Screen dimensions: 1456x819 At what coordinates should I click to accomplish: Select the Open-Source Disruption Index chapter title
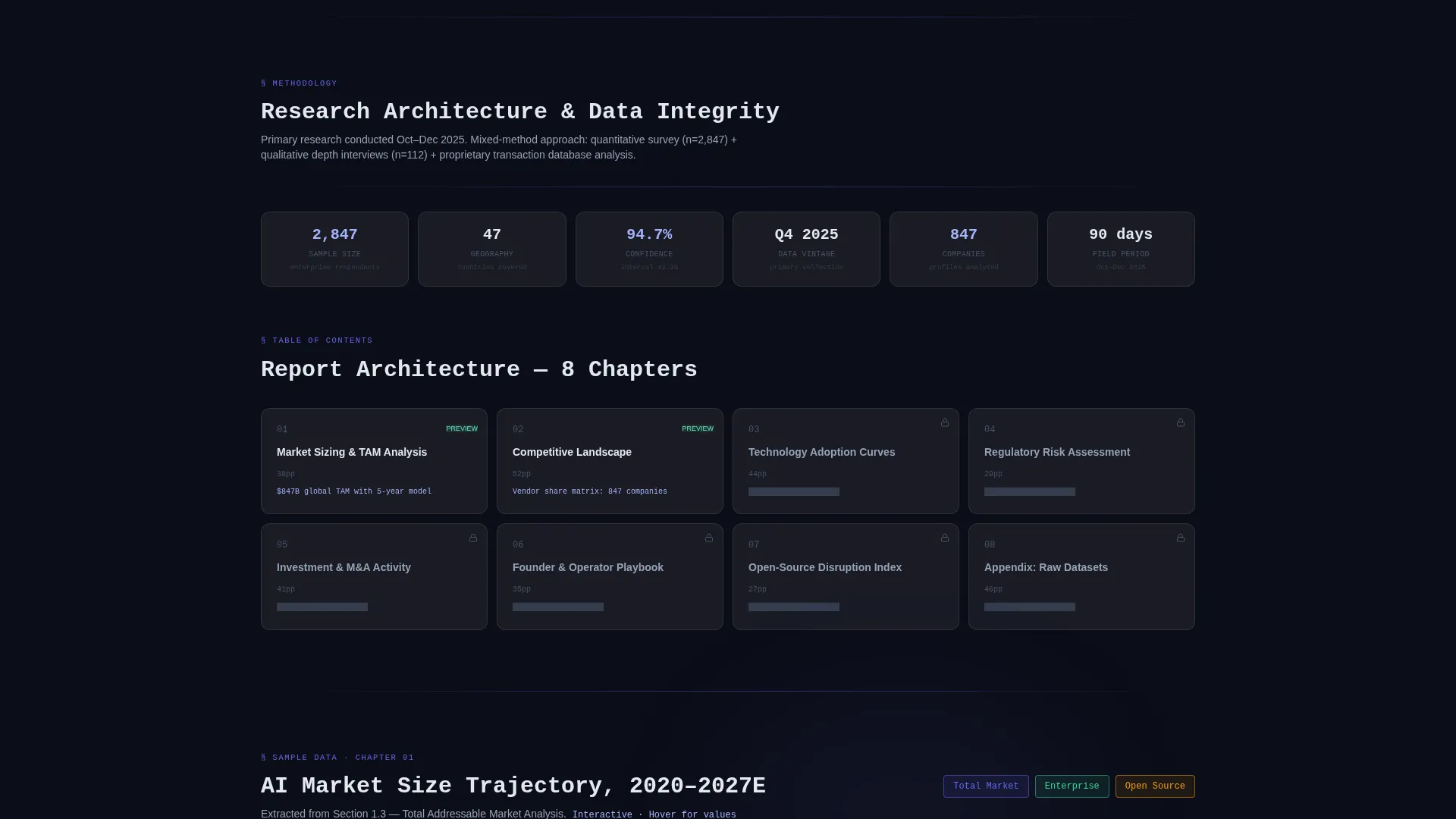tap(825, 567)
